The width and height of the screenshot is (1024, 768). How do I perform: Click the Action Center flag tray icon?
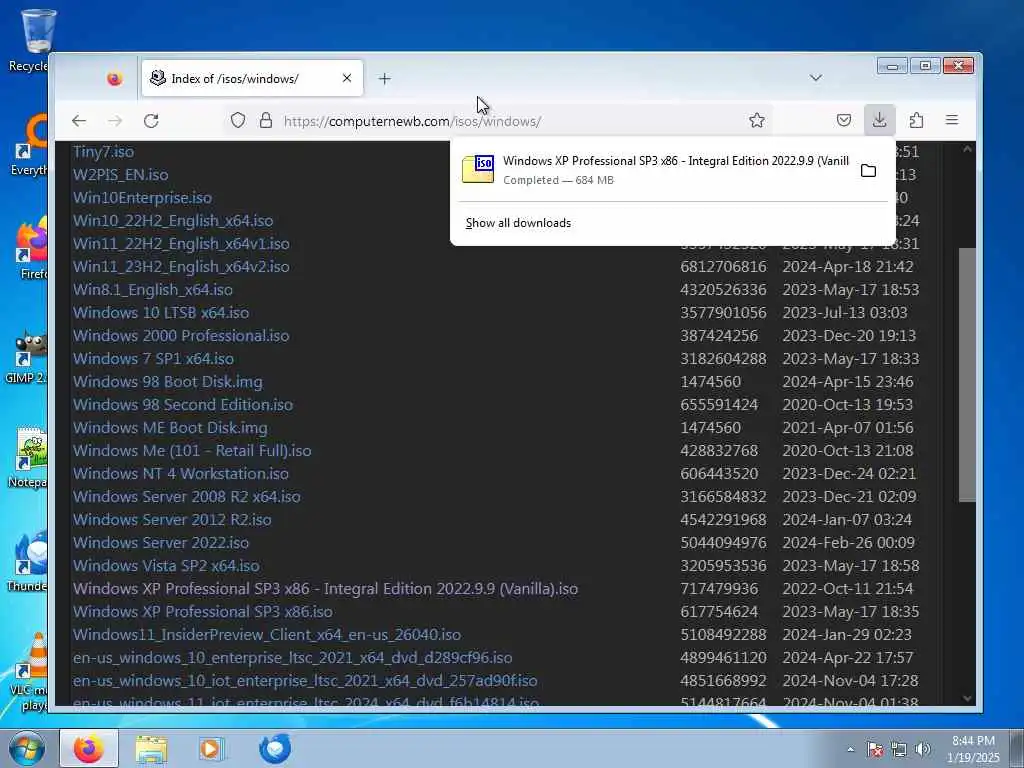[x=875, y=750]
